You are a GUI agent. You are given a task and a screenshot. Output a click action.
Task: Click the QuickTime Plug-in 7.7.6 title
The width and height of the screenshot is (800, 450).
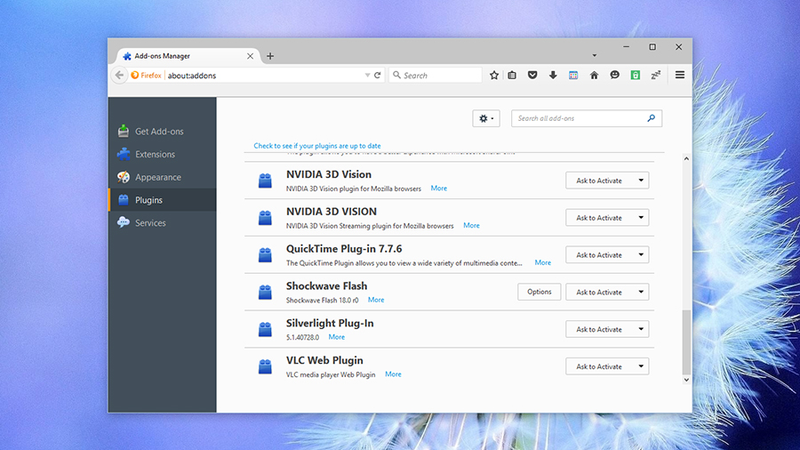pos(344,249)
